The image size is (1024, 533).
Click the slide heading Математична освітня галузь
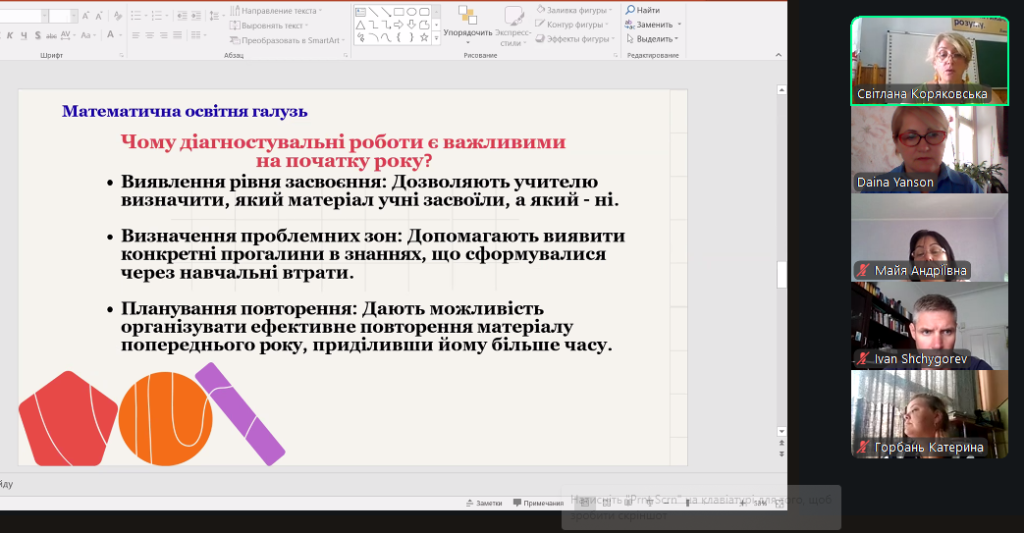click(185, 111)
